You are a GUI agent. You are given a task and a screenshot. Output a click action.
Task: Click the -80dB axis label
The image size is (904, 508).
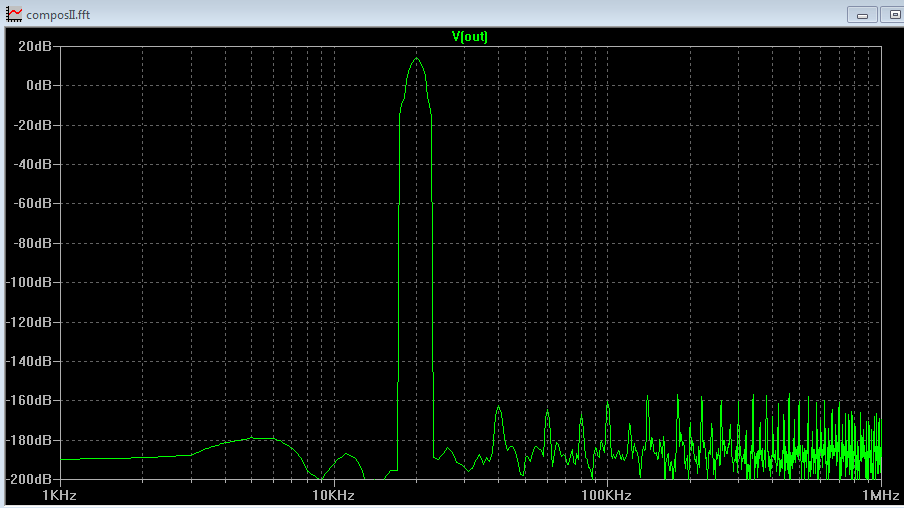pyautogui.click(x=32, y=243)
